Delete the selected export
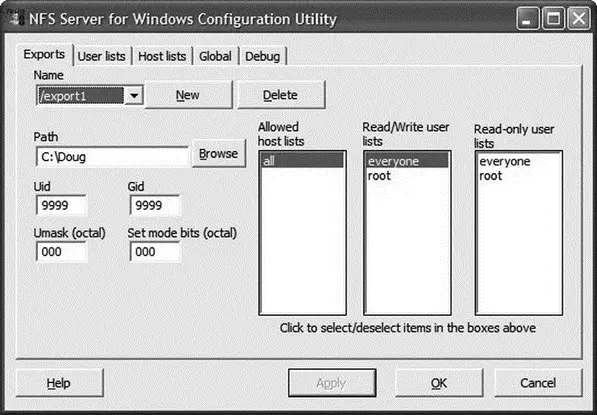This screenshot has height=415, width=597. pos(281,95)
